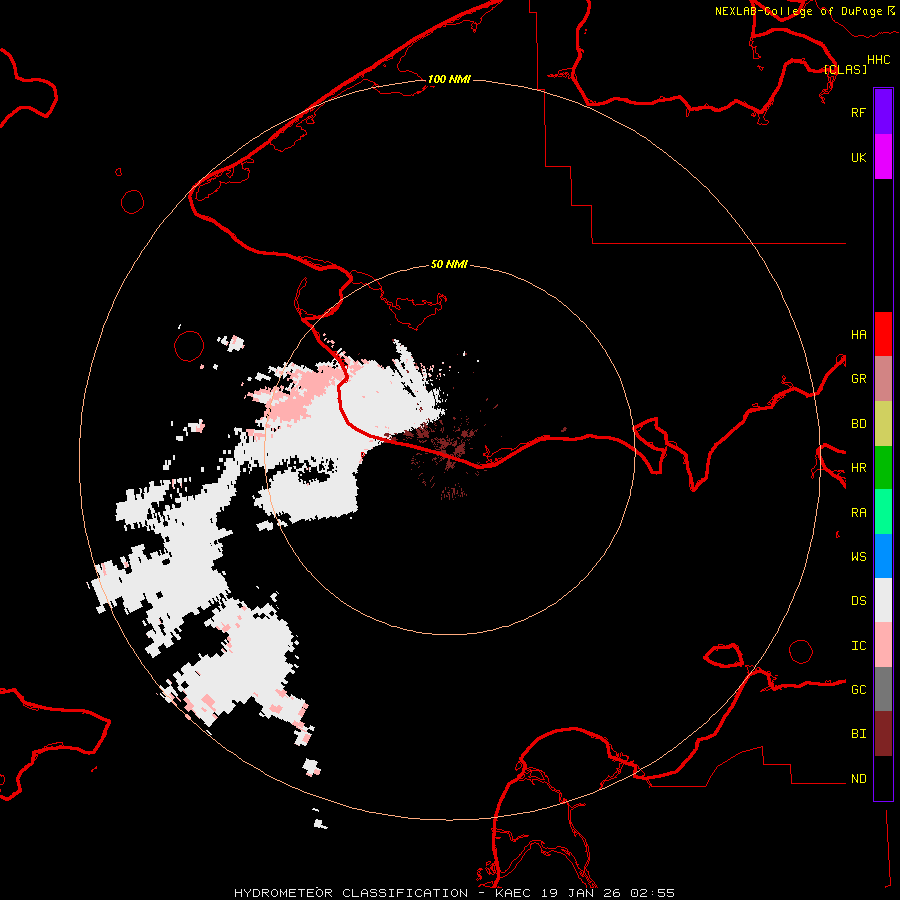
Task: Click the [CLAS] label
Action: point(845,69)
